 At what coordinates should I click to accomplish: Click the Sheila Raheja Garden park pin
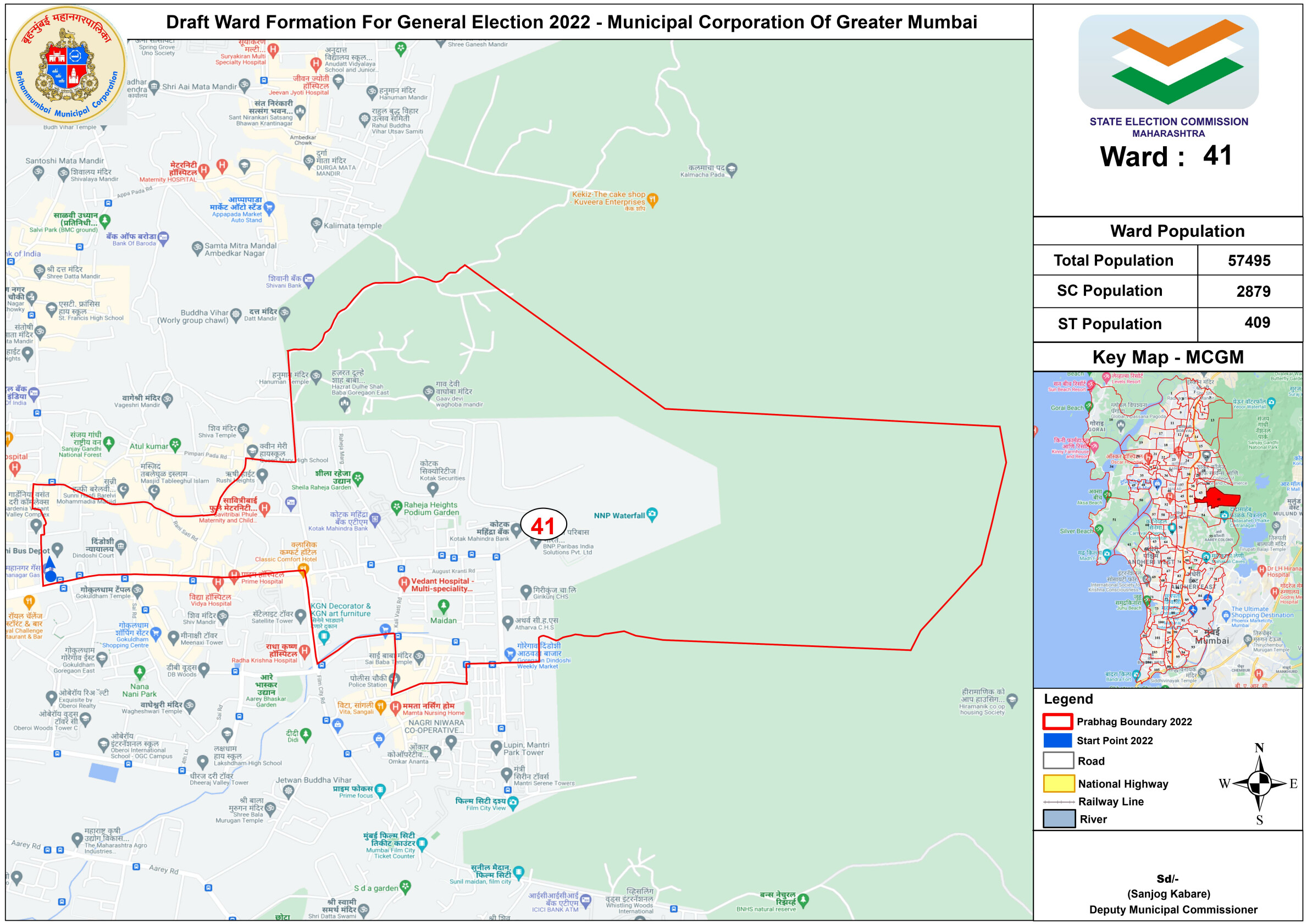click(357, 478)
